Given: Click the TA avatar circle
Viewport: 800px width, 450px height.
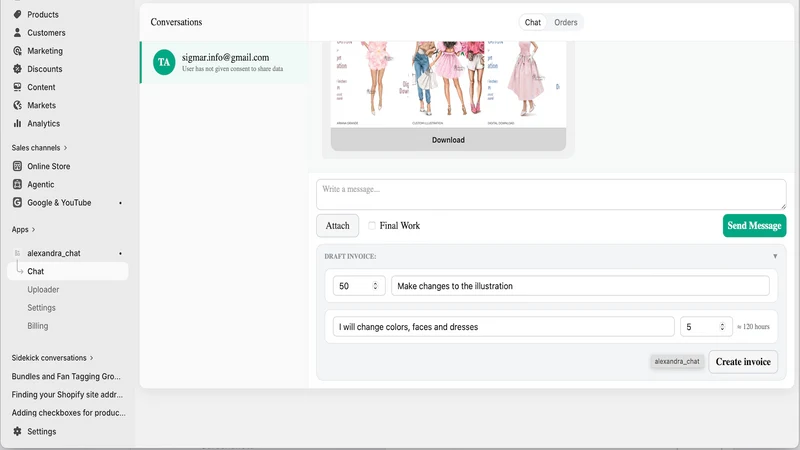Looking at the screenshot, I should 164,62.
